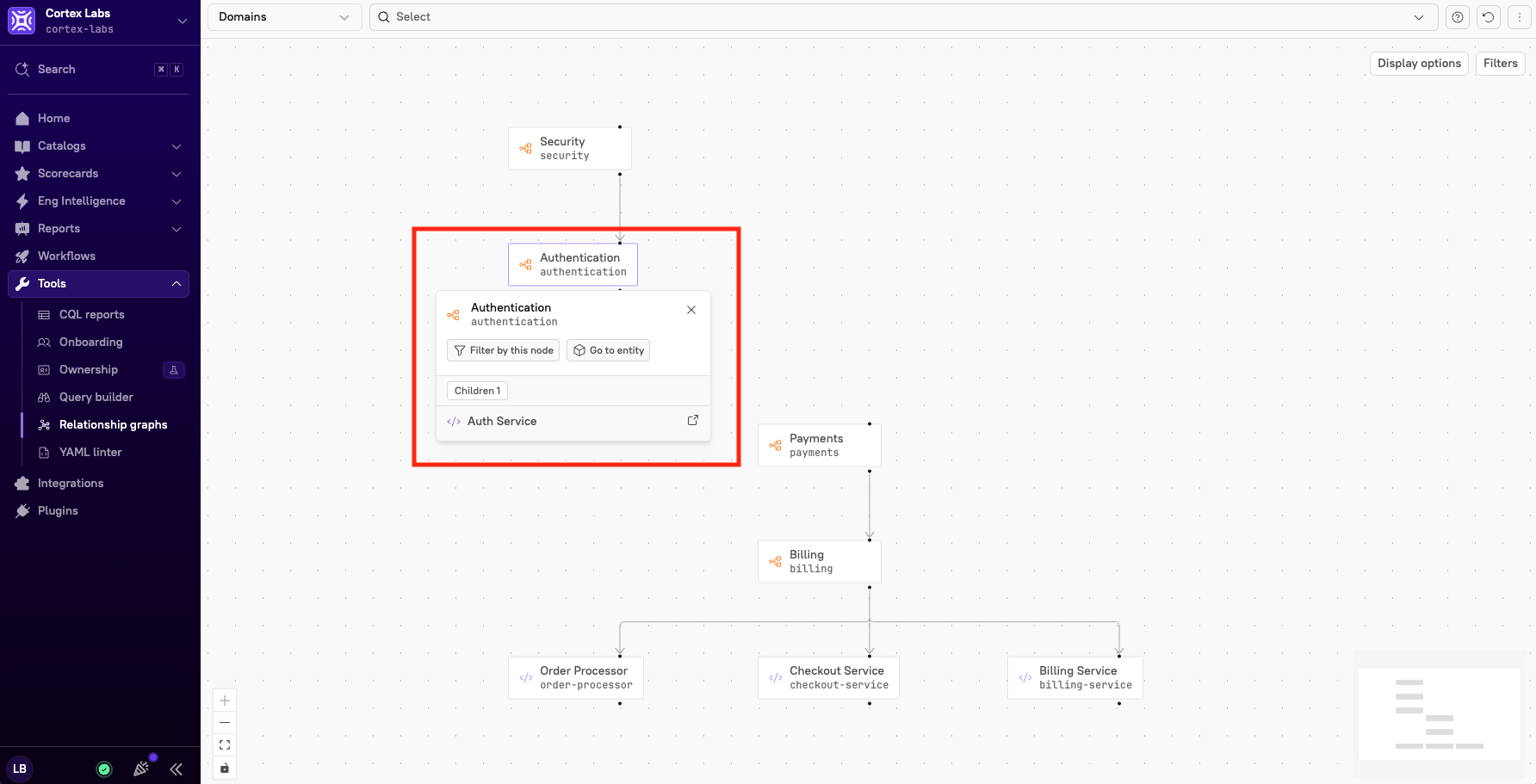Click the party popper what's new icon
1536x784 pixels.
141,769
